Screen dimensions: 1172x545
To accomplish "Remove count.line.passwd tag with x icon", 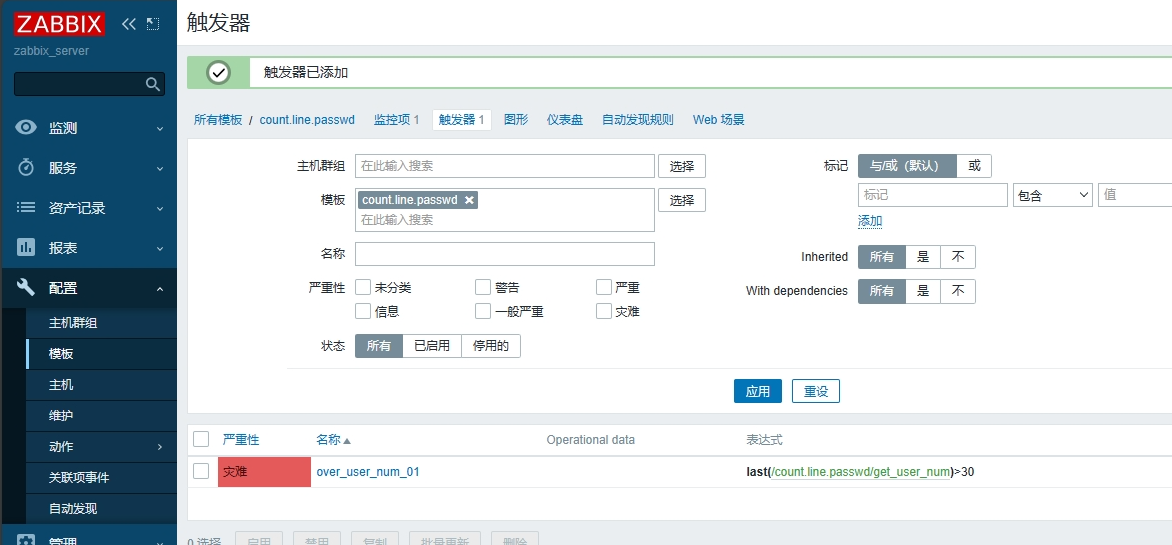I will pos(469,200).
